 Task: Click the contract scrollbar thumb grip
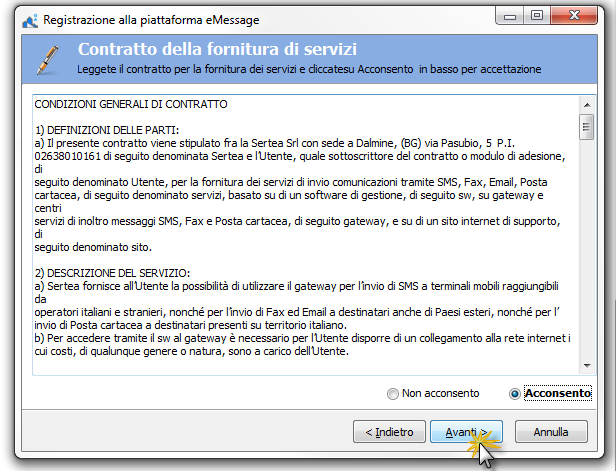(x=587, y=127)
